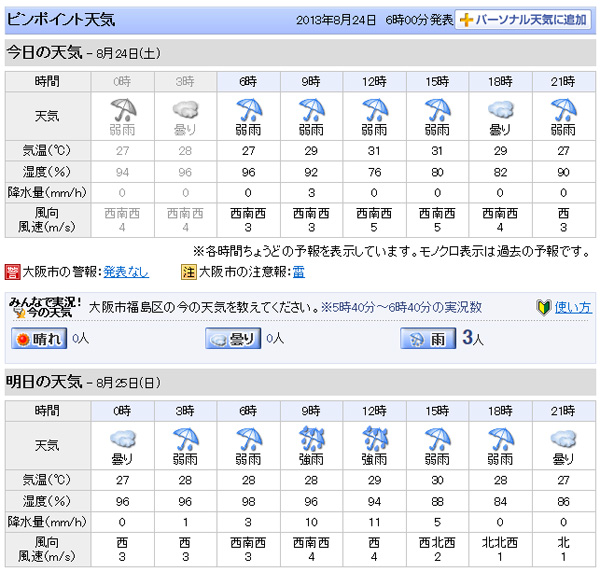The width and height of the screenshot is (600, 572).
Task: Open the 使い方 help link
Action: click(x=573, y=307)
